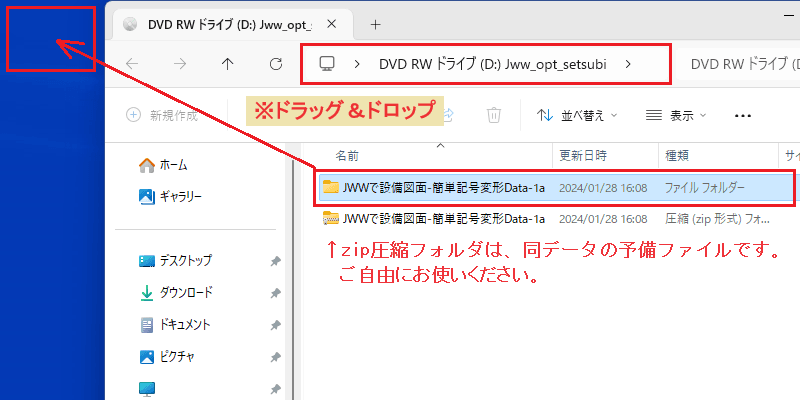The height and width of the screenshot is (400, 800).
Task: Click the 圧縮 (zip 形式) type cell
Action: (717, 219)
